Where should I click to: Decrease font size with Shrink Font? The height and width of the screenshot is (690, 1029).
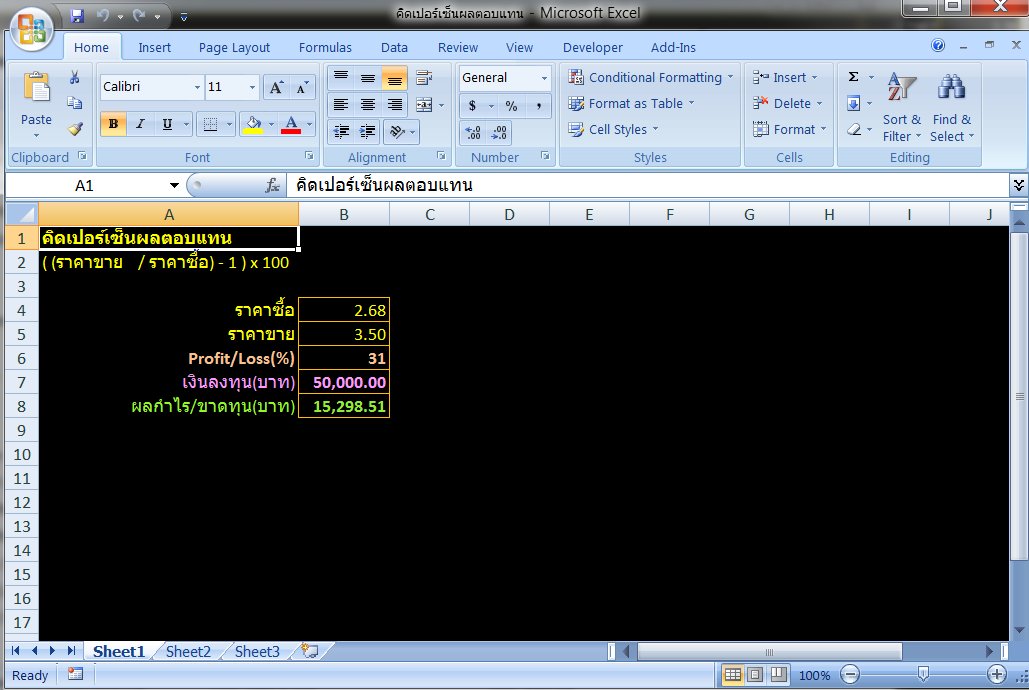301,87
